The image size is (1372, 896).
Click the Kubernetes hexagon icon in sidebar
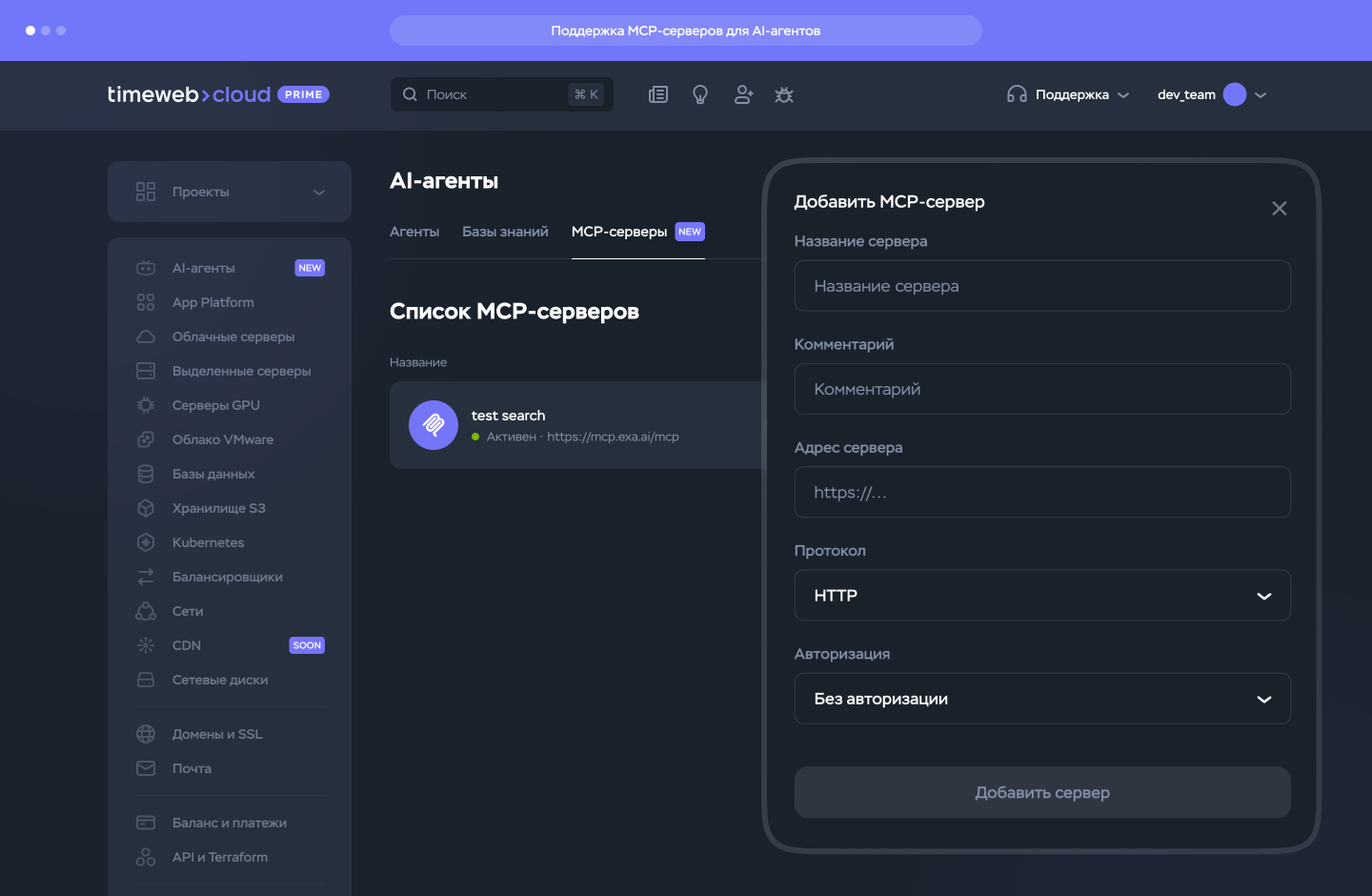[146, 542]
